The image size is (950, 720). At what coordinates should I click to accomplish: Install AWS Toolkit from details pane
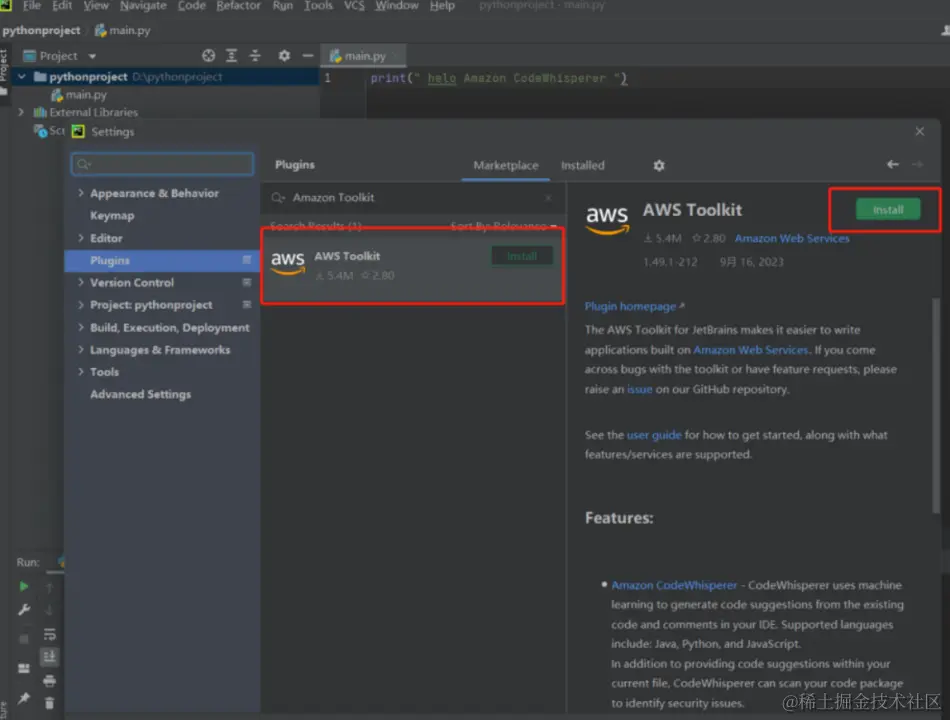pos(887,210)
